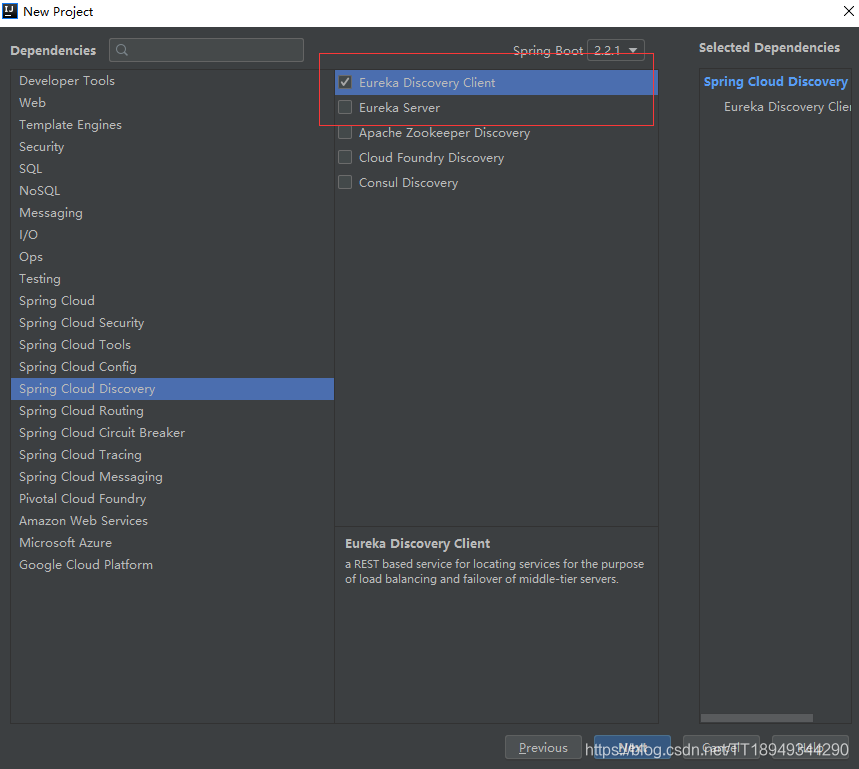Select the I/O category
Image resolution: width=859 pixels, height=769 pixels.
point(172,234)
